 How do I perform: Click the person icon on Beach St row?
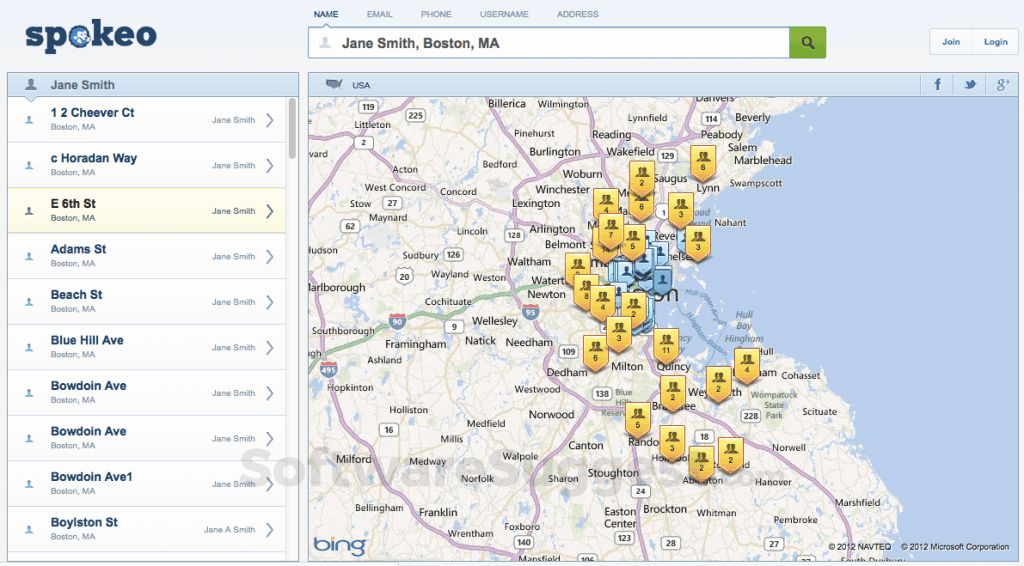click(x=29, y=302)
